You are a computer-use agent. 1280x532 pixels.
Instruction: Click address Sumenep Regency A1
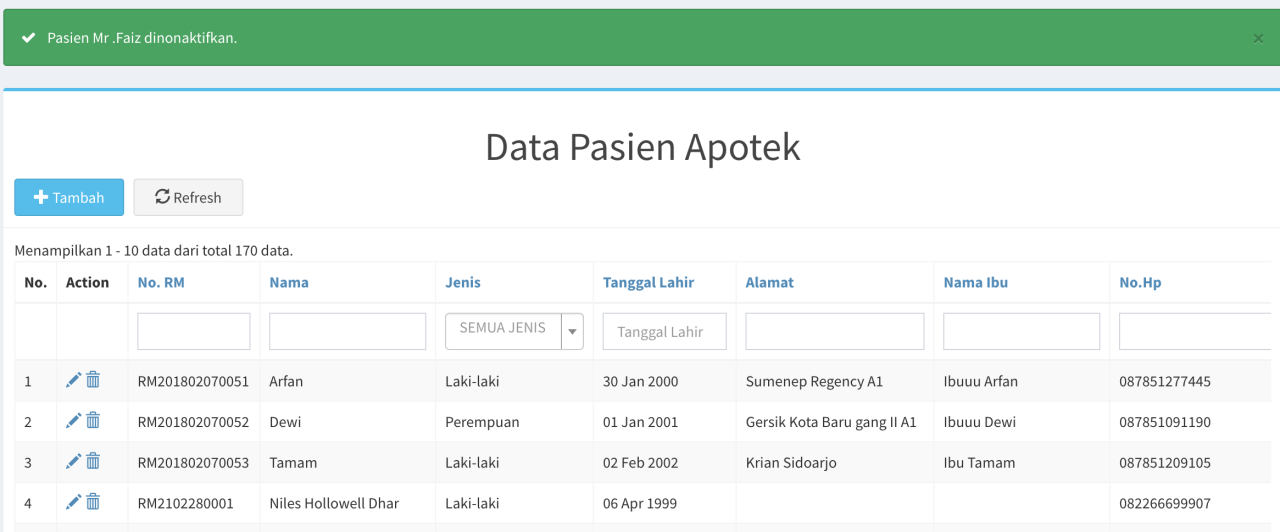(814, 382)
